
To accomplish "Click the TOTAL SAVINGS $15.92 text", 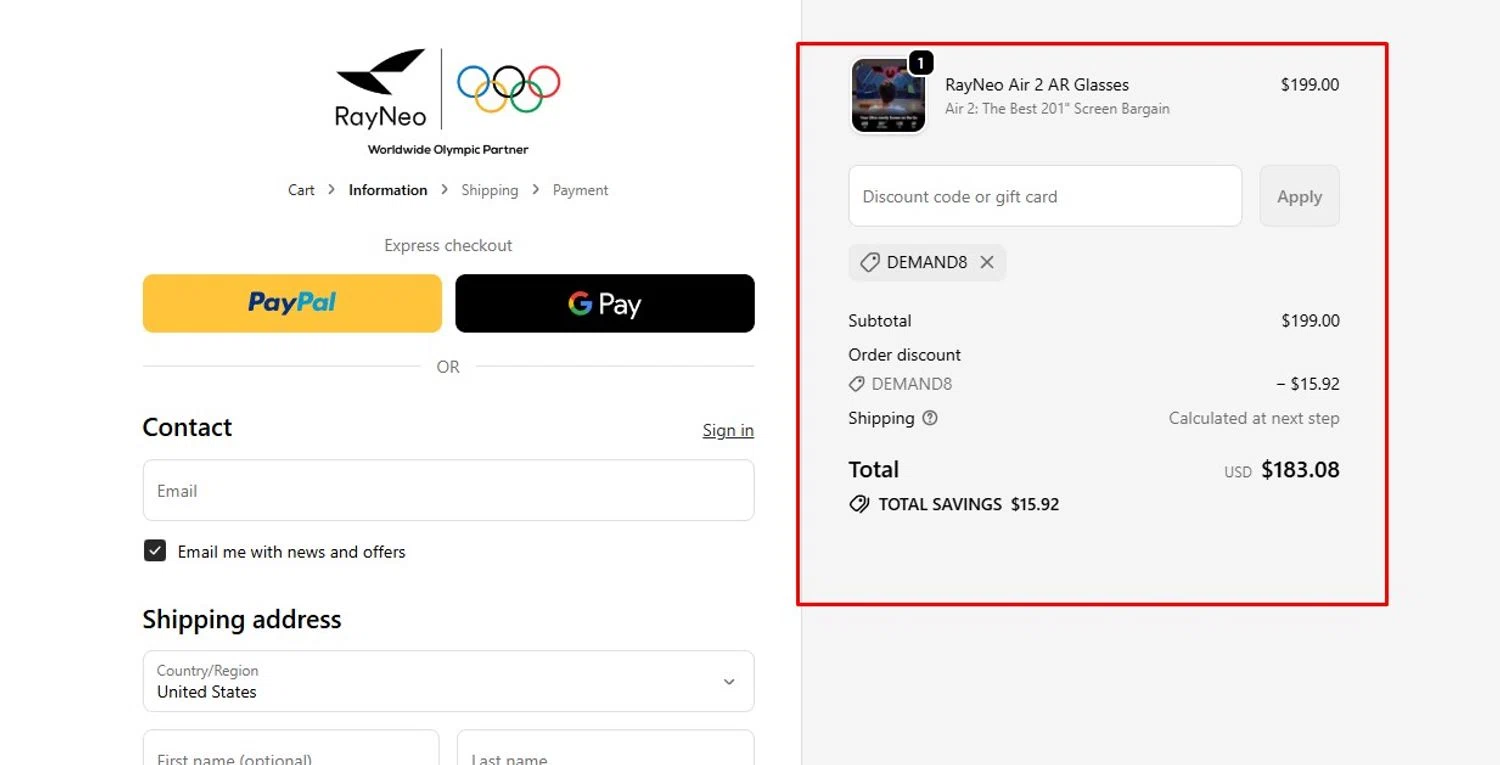I will [x=968, y=504].
